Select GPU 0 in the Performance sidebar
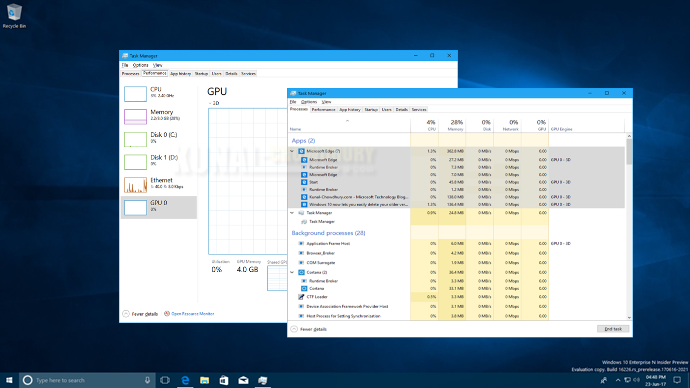The height and width of the screenshot is (388, 690). point(159,207)
